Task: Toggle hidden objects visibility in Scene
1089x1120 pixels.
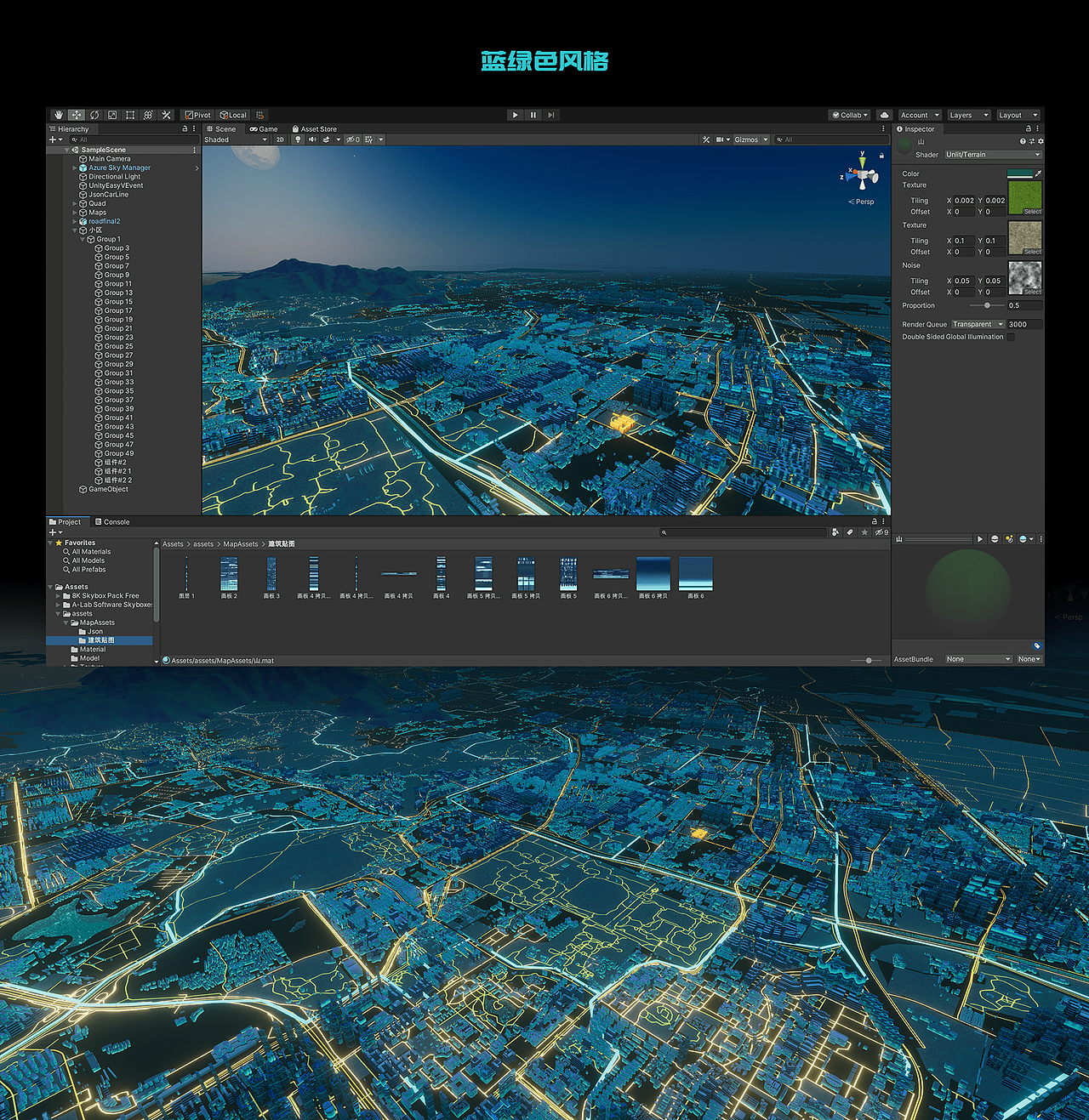Action: 353,139
